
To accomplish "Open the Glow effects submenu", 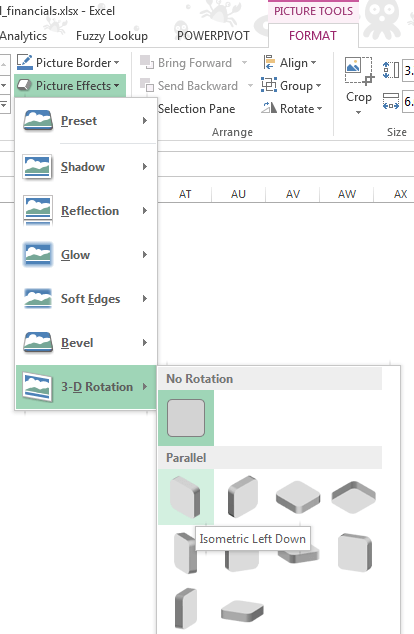I will (86, 255).
